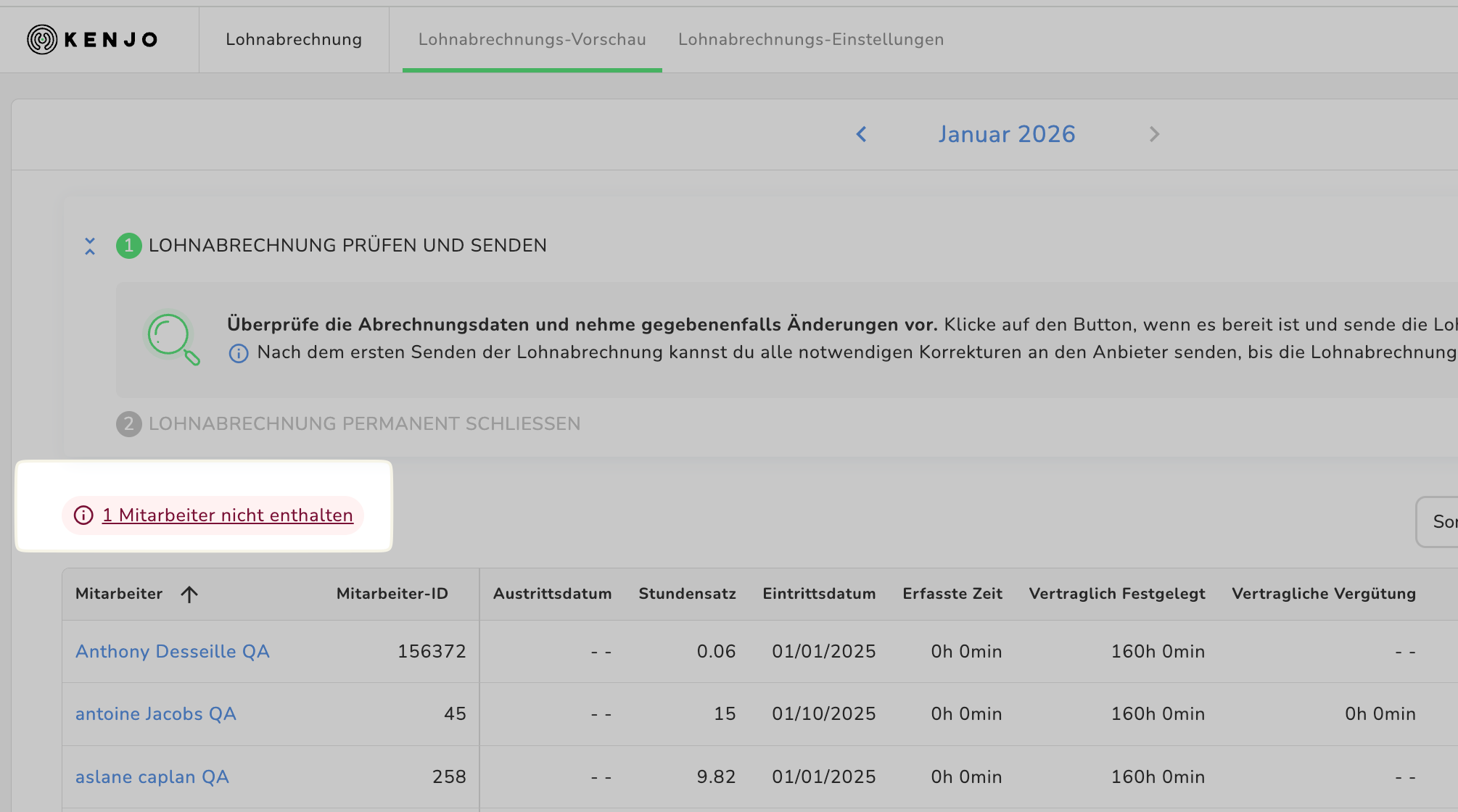Viewport: 1458px width, 812px height.
Task: Click the Kenjo logo icon
Action: 42,39
